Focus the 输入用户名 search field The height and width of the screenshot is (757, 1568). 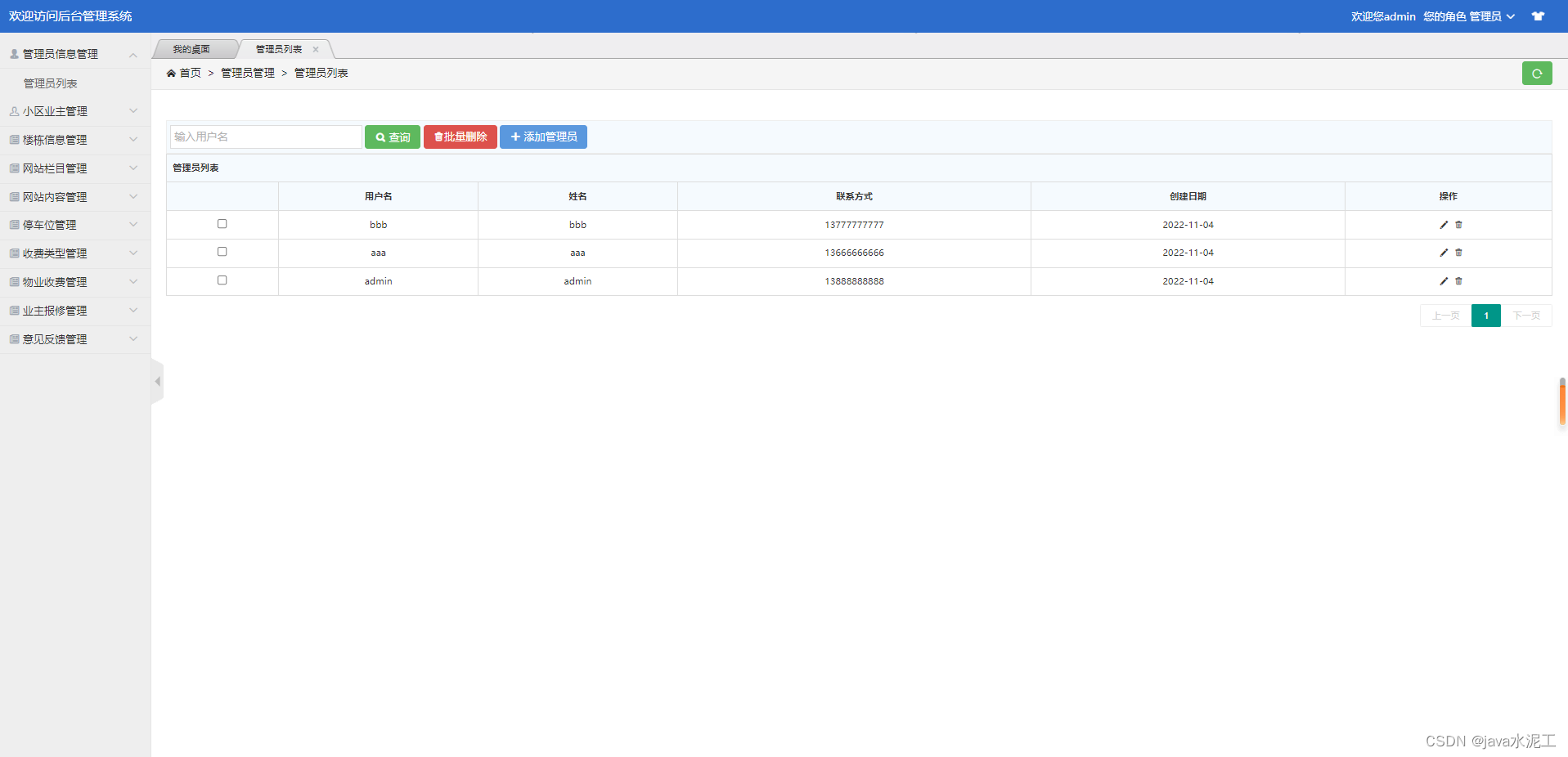(x=266, y=137)
